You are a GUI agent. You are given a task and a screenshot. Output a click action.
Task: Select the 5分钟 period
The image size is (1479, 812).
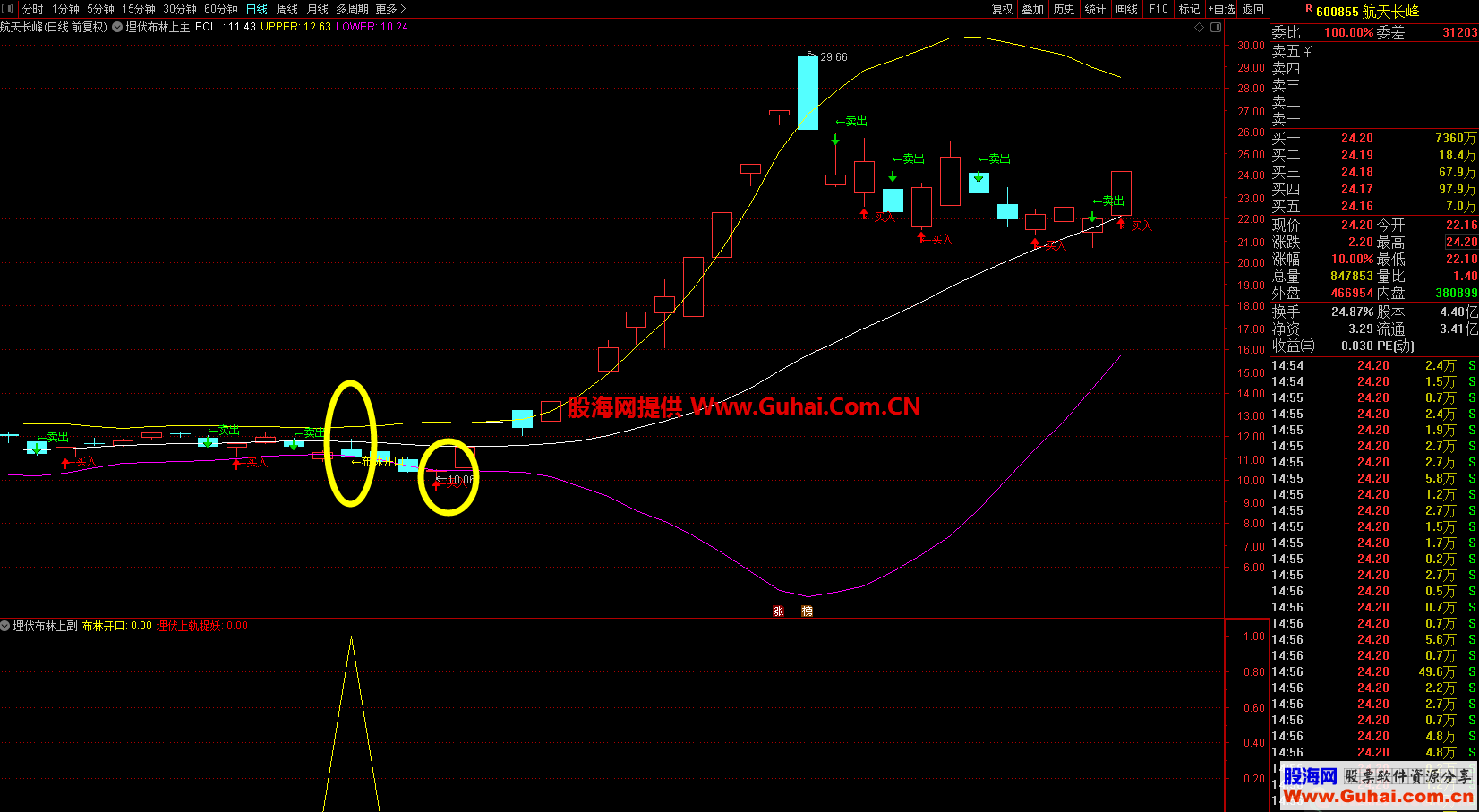coord(100,9)
